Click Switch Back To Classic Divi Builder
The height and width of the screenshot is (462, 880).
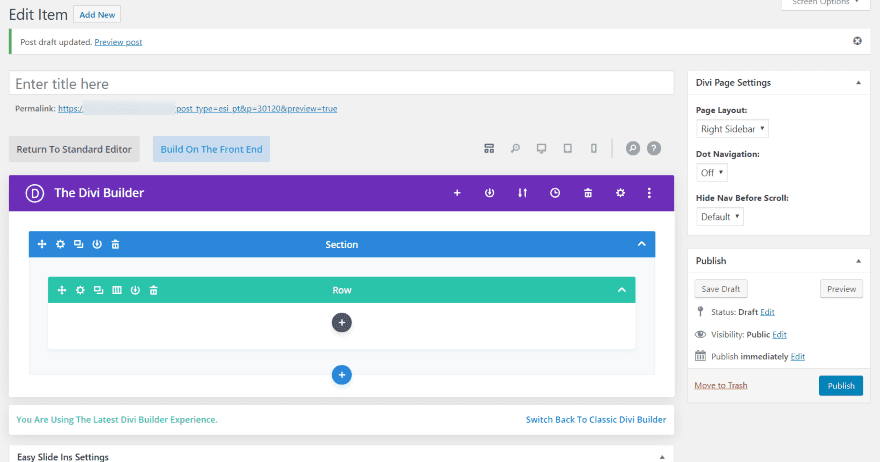tap(596, 420)
